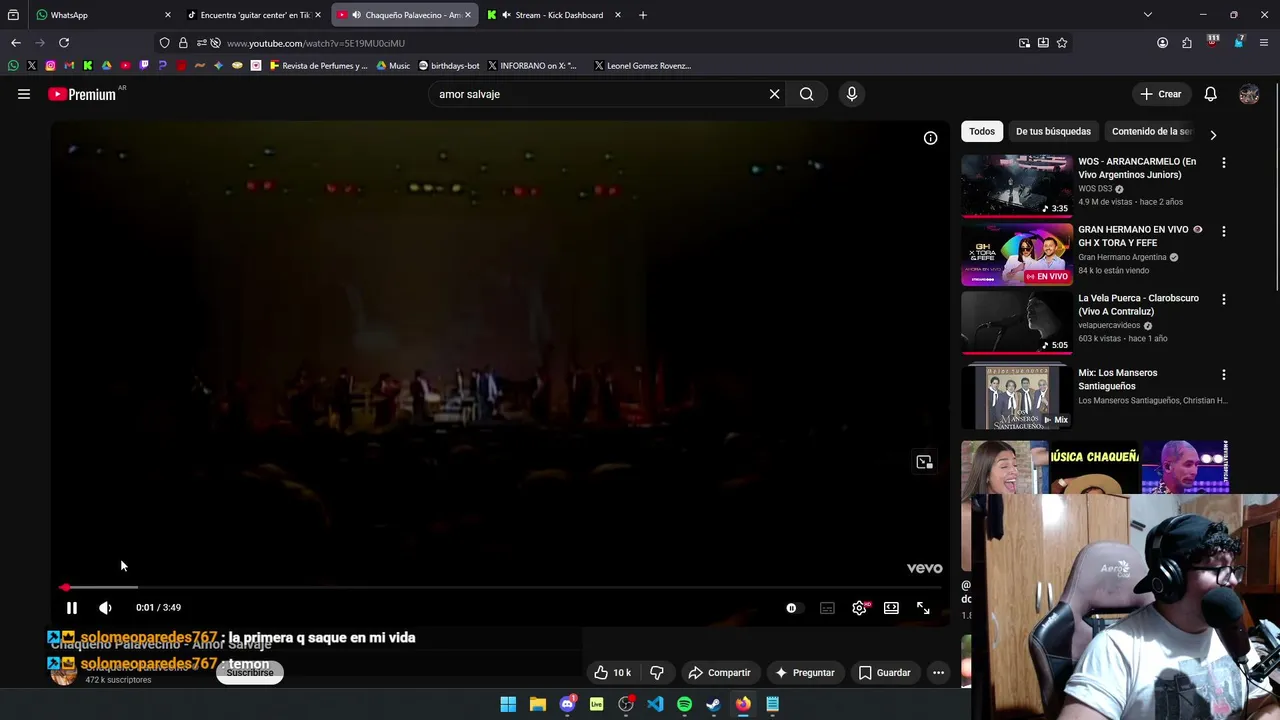The width and height of the screenshot is (1280, 720).
Task: Select the 'De tus búsquedas' chip
Action: point(1053,131)
